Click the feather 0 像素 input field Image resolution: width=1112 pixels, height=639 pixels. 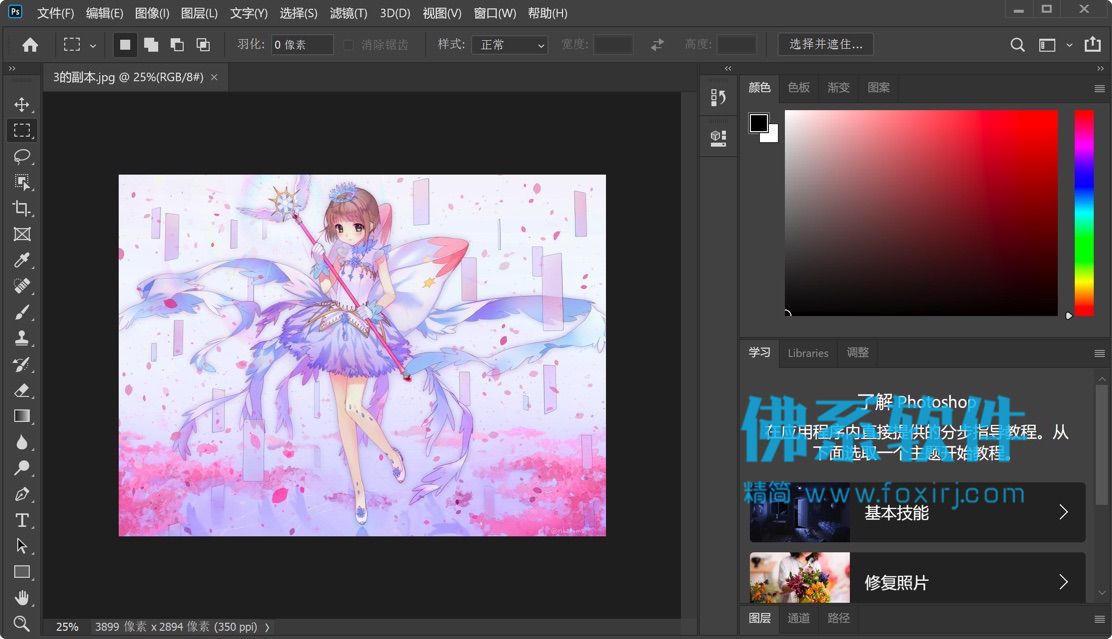point(301,45)
